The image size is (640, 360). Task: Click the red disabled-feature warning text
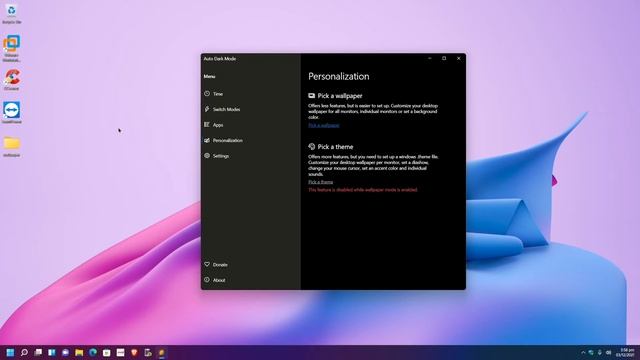363,190
